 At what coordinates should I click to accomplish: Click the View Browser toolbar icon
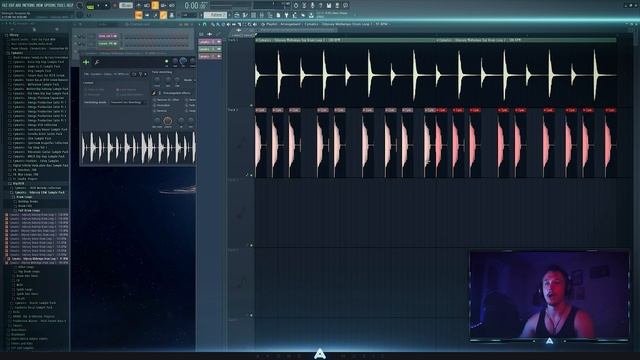[270, 15]
